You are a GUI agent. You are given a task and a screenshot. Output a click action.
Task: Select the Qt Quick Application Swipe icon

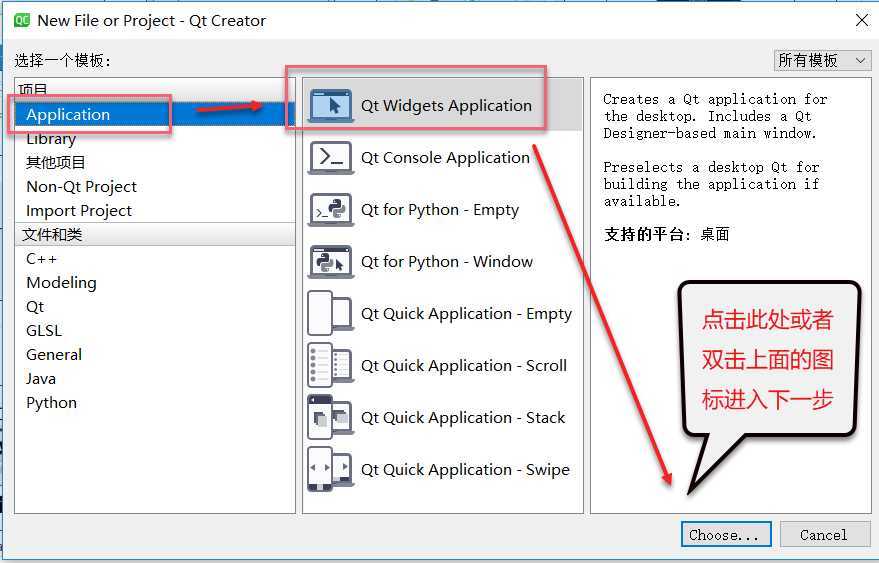pos(331,469)
